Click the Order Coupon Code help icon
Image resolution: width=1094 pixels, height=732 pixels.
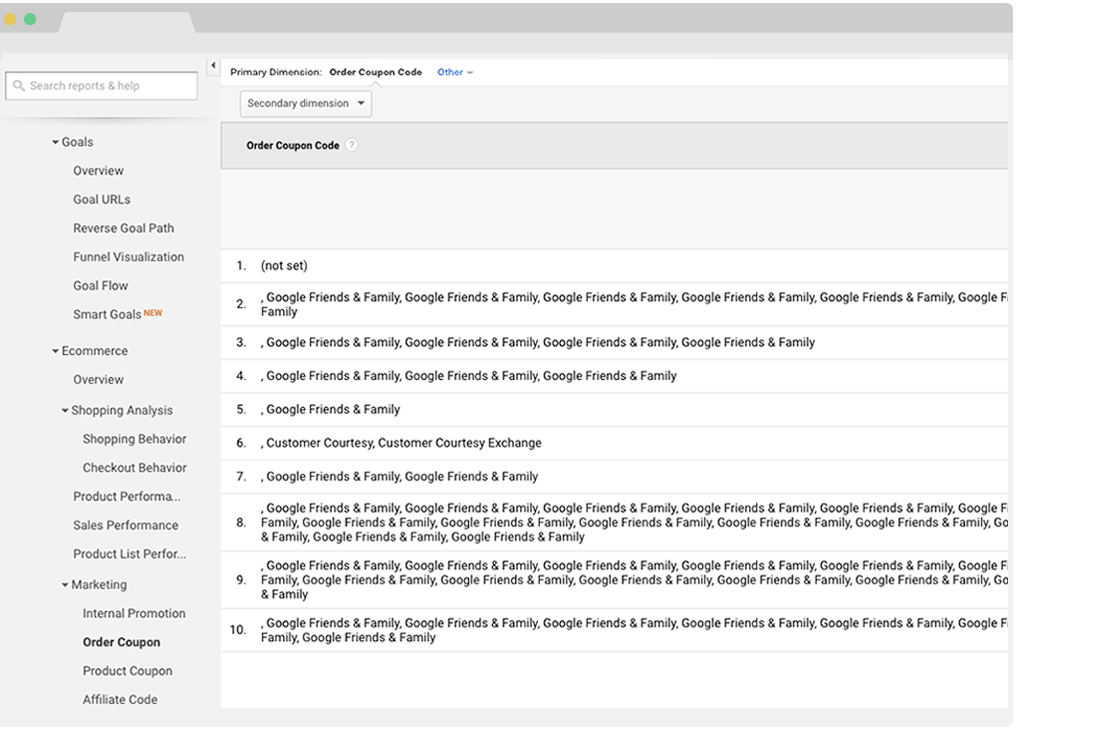pos(351,146)
